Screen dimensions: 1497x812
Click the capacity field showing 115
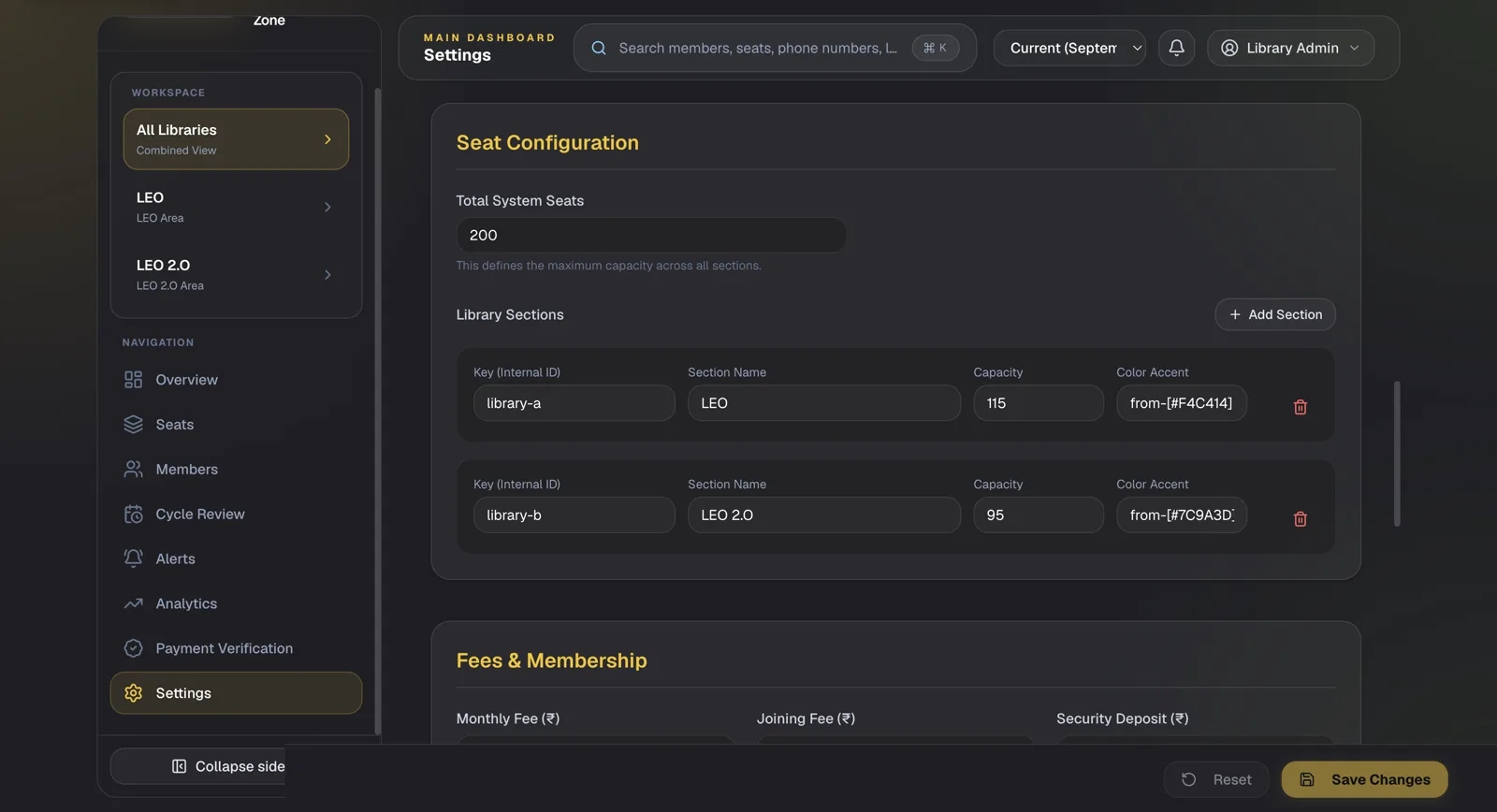(1038, 403)
